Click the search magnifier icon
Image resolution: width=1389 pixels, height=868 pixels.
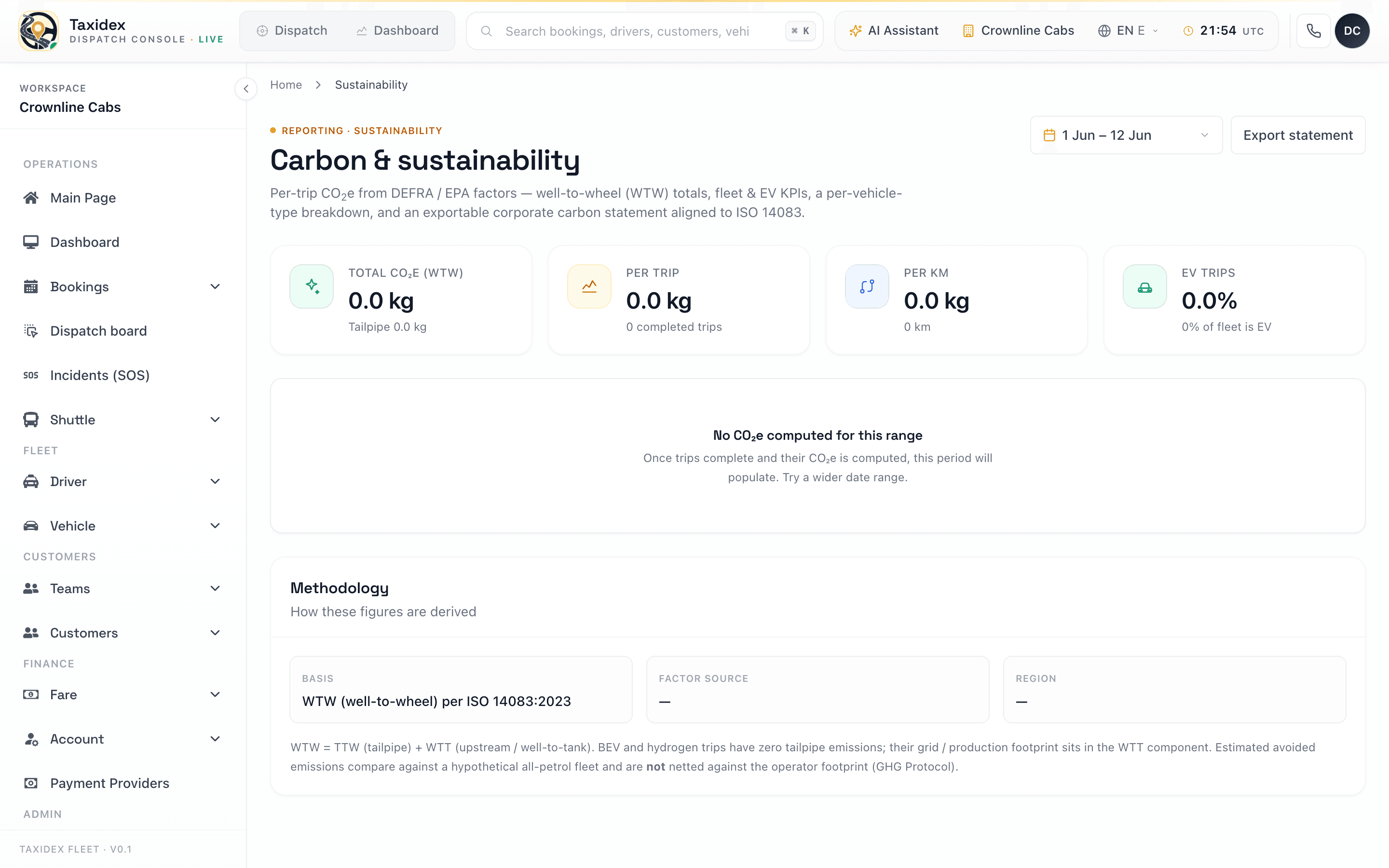click(x=486, y=31)
